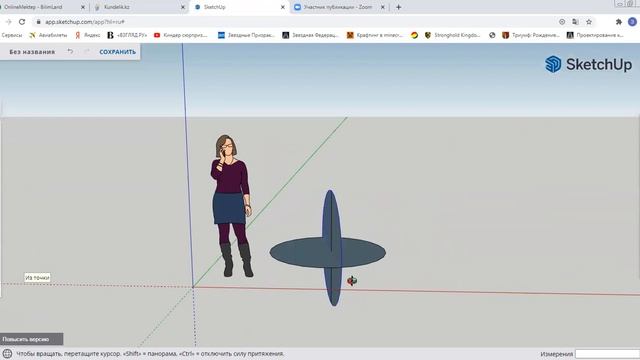This screenshot has width=640, height=360.
Task: Open the ВЗГЛЯД.РУ bookmark
Action: (127, 35)
